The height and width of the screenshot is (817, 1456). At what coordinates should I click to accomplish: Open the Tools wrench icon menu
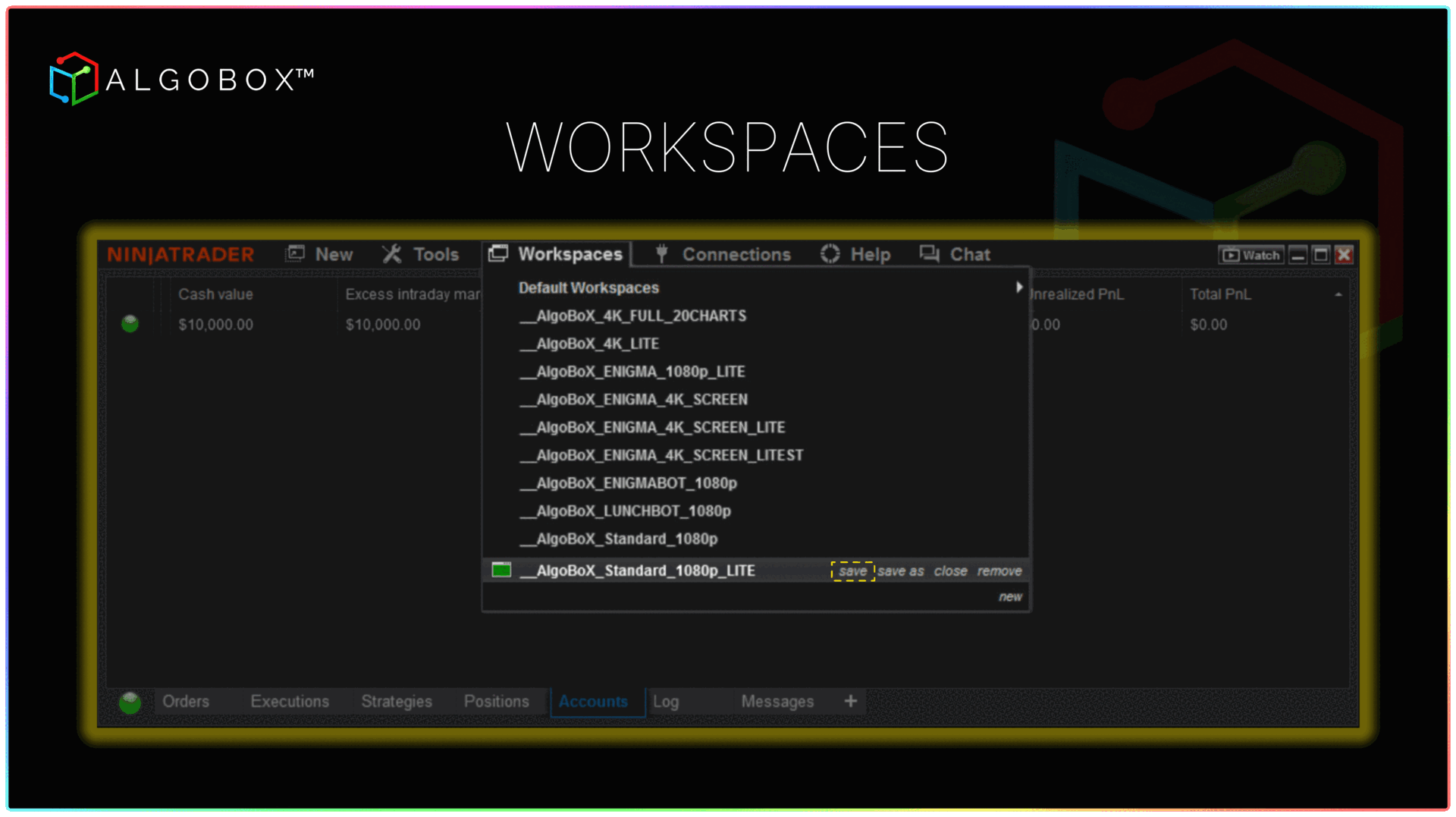391,254
